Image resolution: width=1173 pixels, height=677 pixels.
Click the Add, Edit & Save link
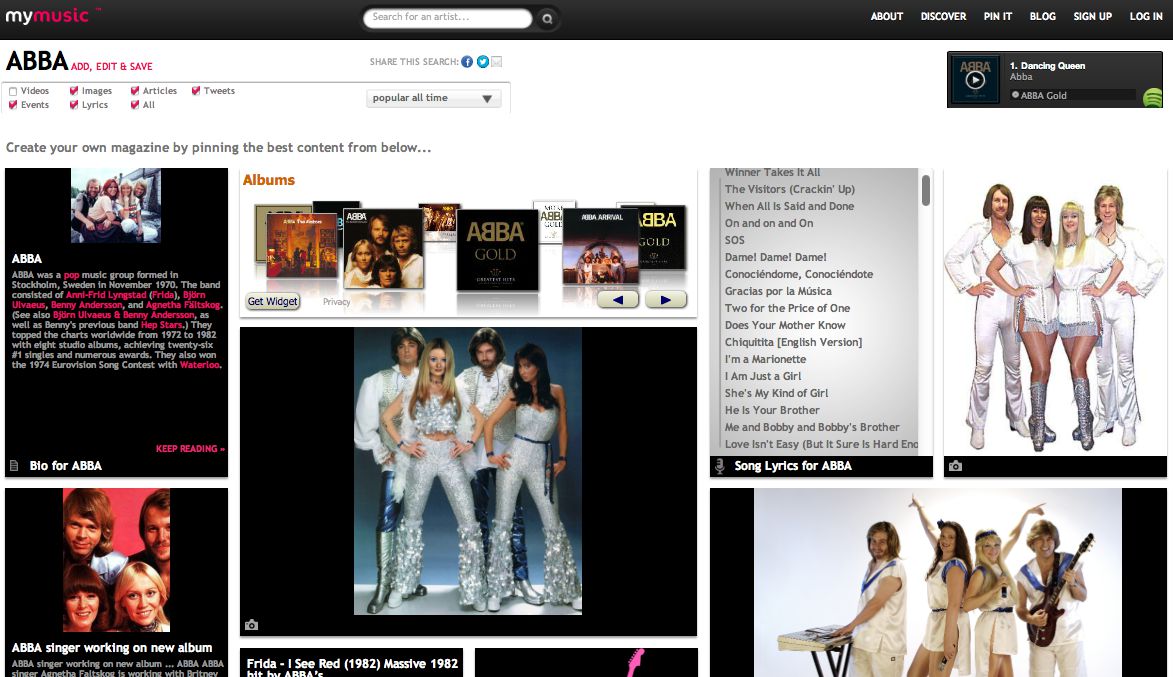click(111, 67)
